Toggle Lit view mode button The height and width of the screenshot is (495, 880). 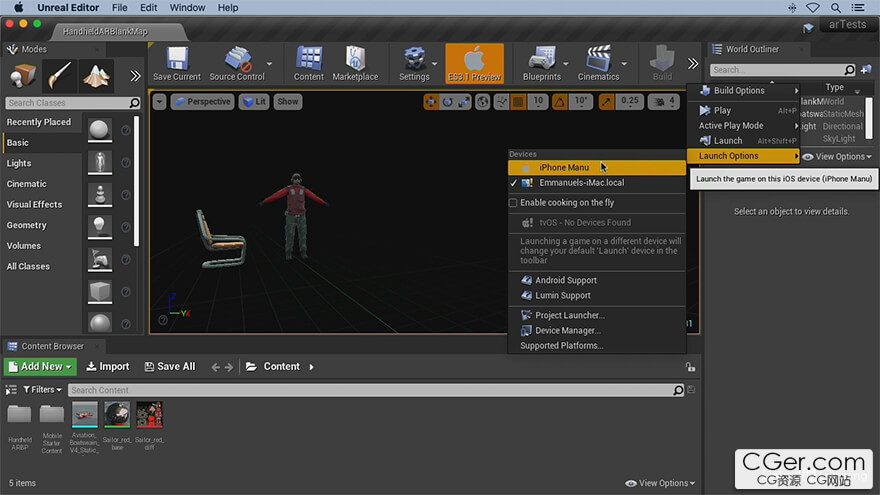[254, 102]
